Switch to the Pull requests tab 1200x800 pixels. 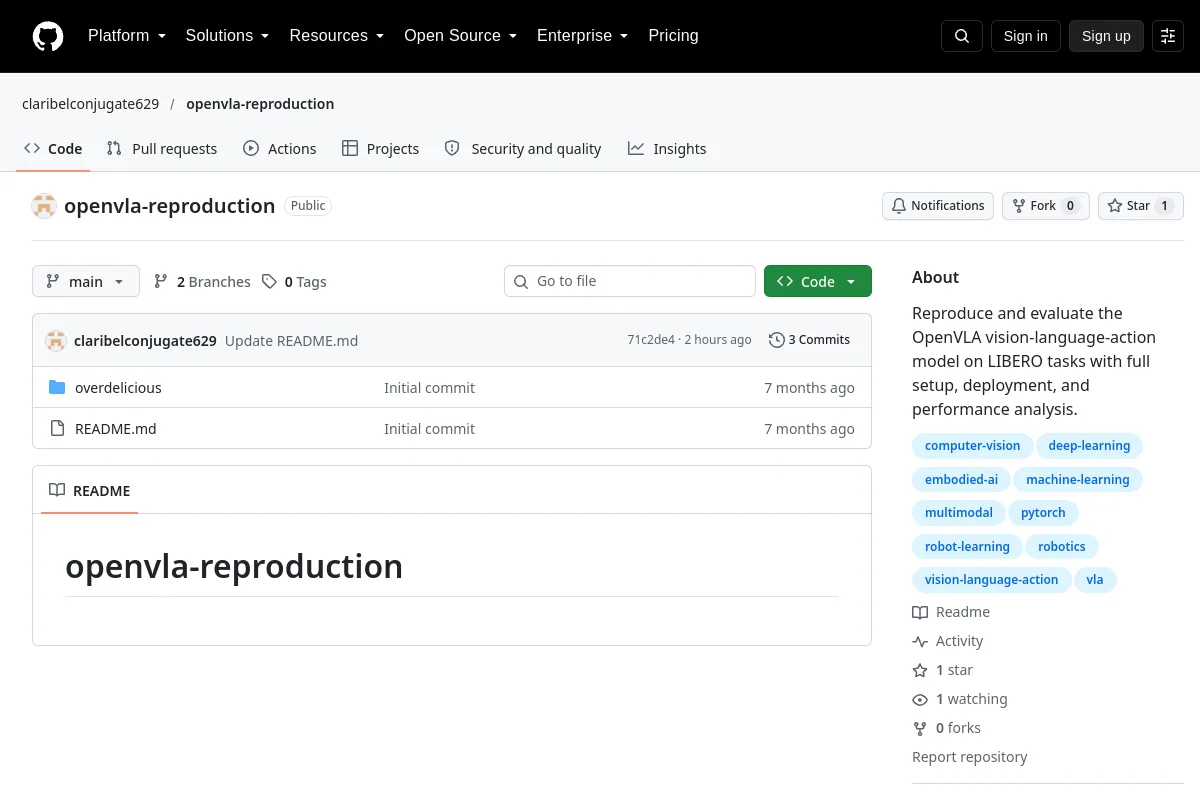point(162,149)
